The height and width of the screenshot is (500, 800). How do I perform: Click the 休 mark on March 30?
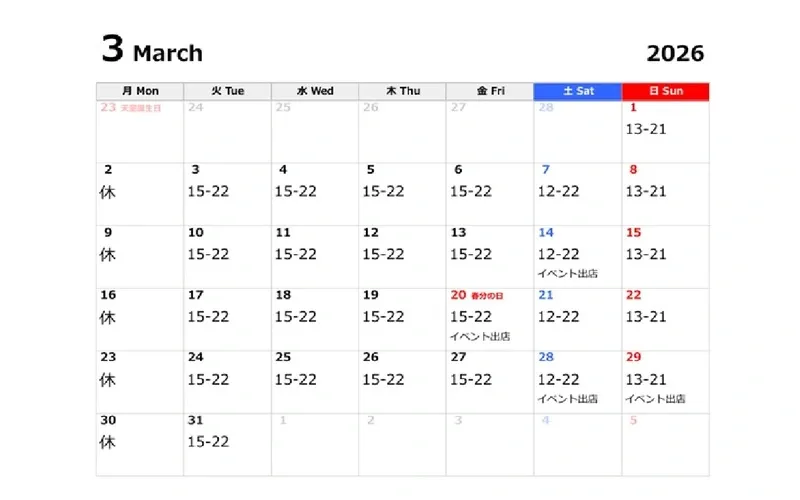tap(108, 441)
